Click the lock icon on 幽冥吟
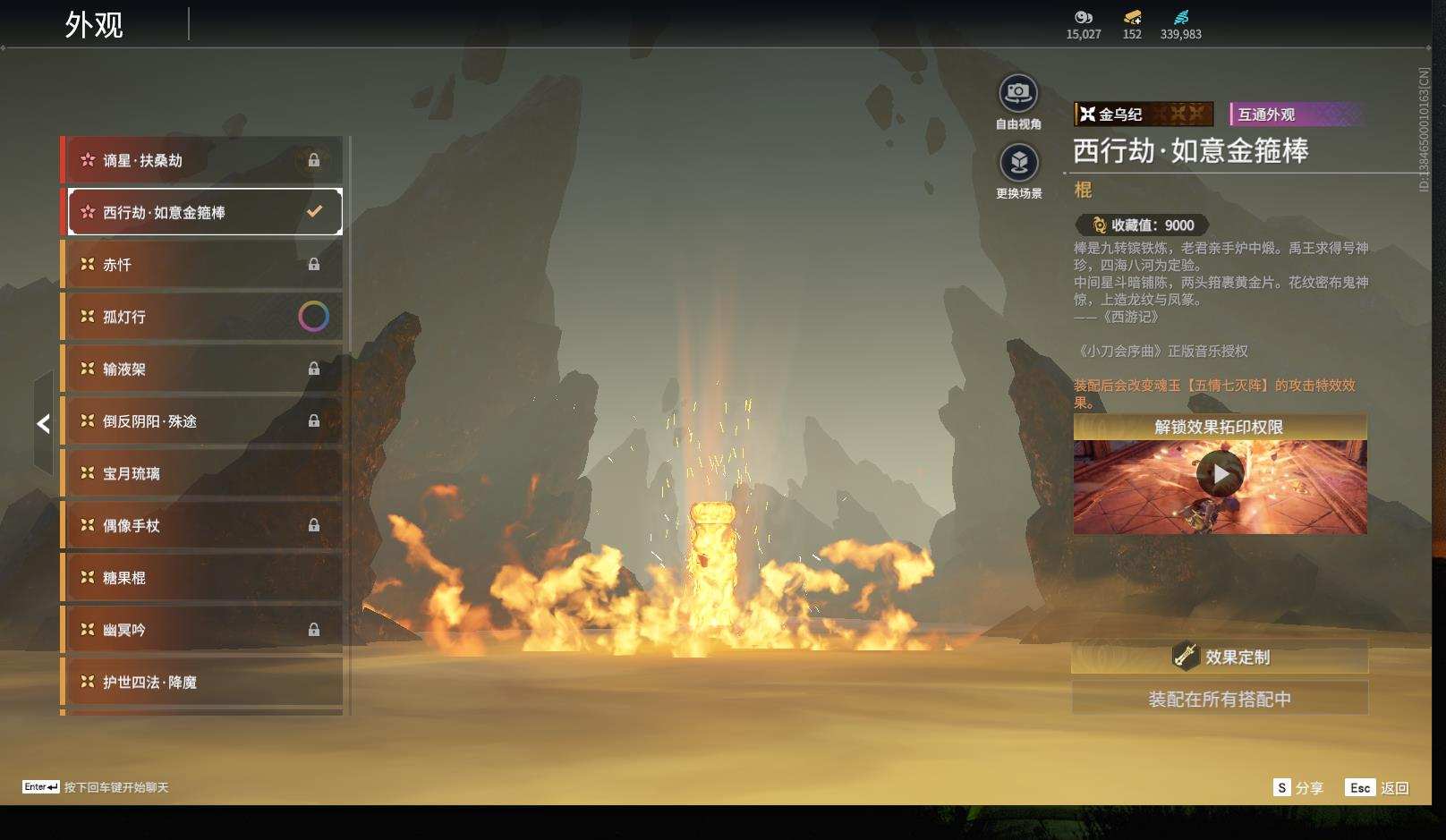 314,630
